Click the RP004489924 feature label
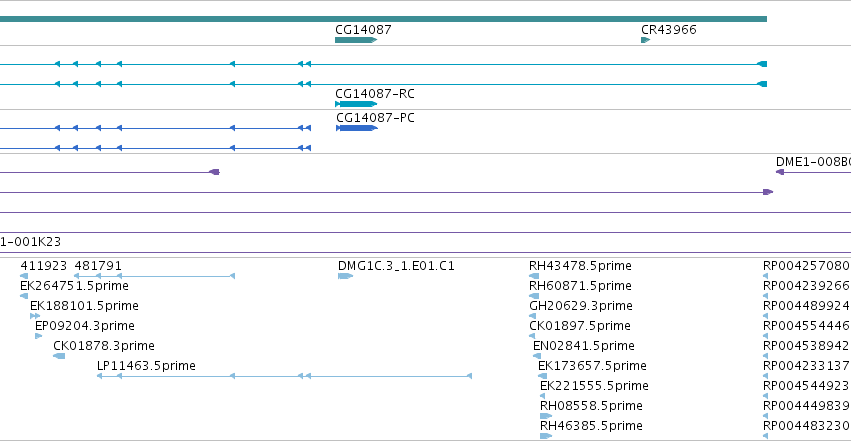This screenshot has height=441, width=851. [x=806, y=306]
